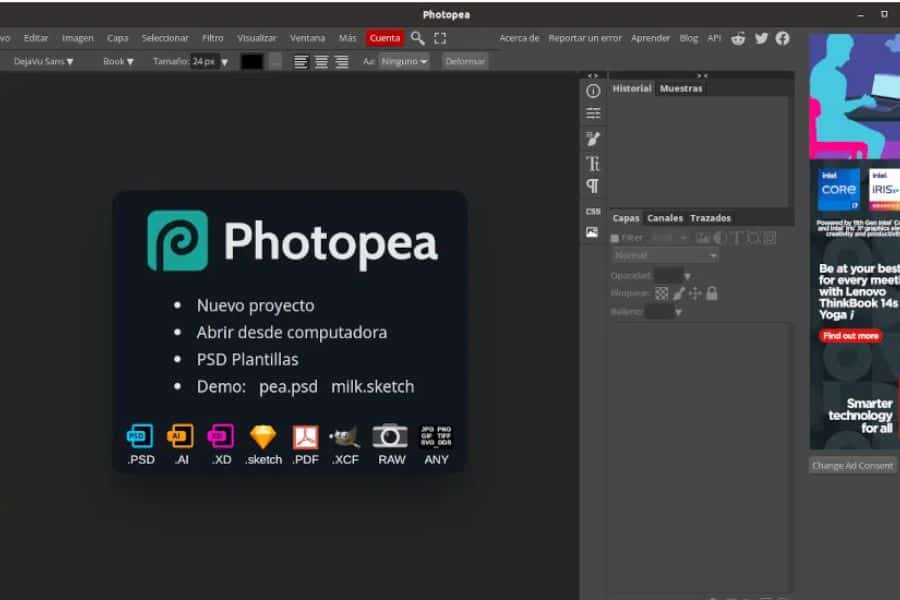
Task: Click Nuevo proyecto link
Action: point(255,305)
